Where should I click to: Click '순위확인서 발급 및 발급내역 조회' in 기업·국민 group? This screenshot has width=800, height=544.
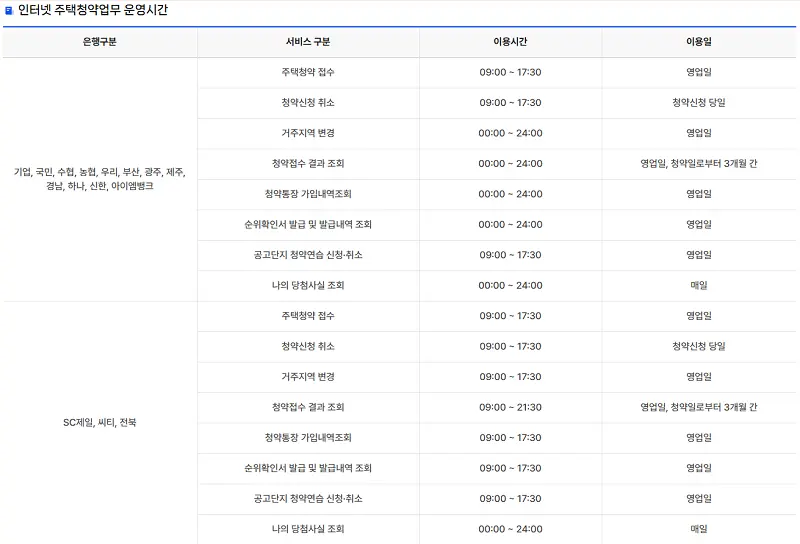[x=308, y=225]
